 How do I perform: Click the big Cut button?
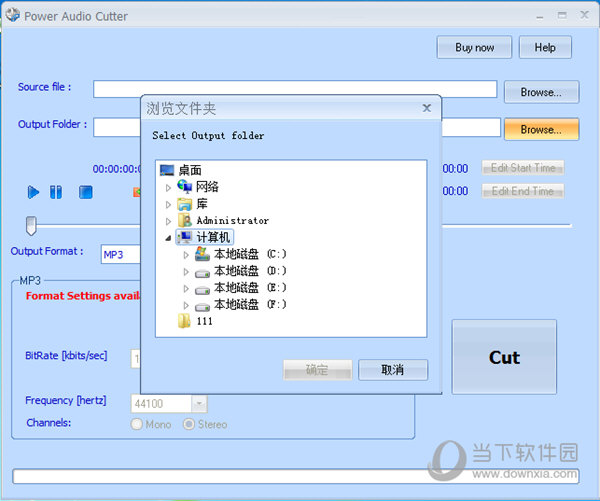point(504,357)
